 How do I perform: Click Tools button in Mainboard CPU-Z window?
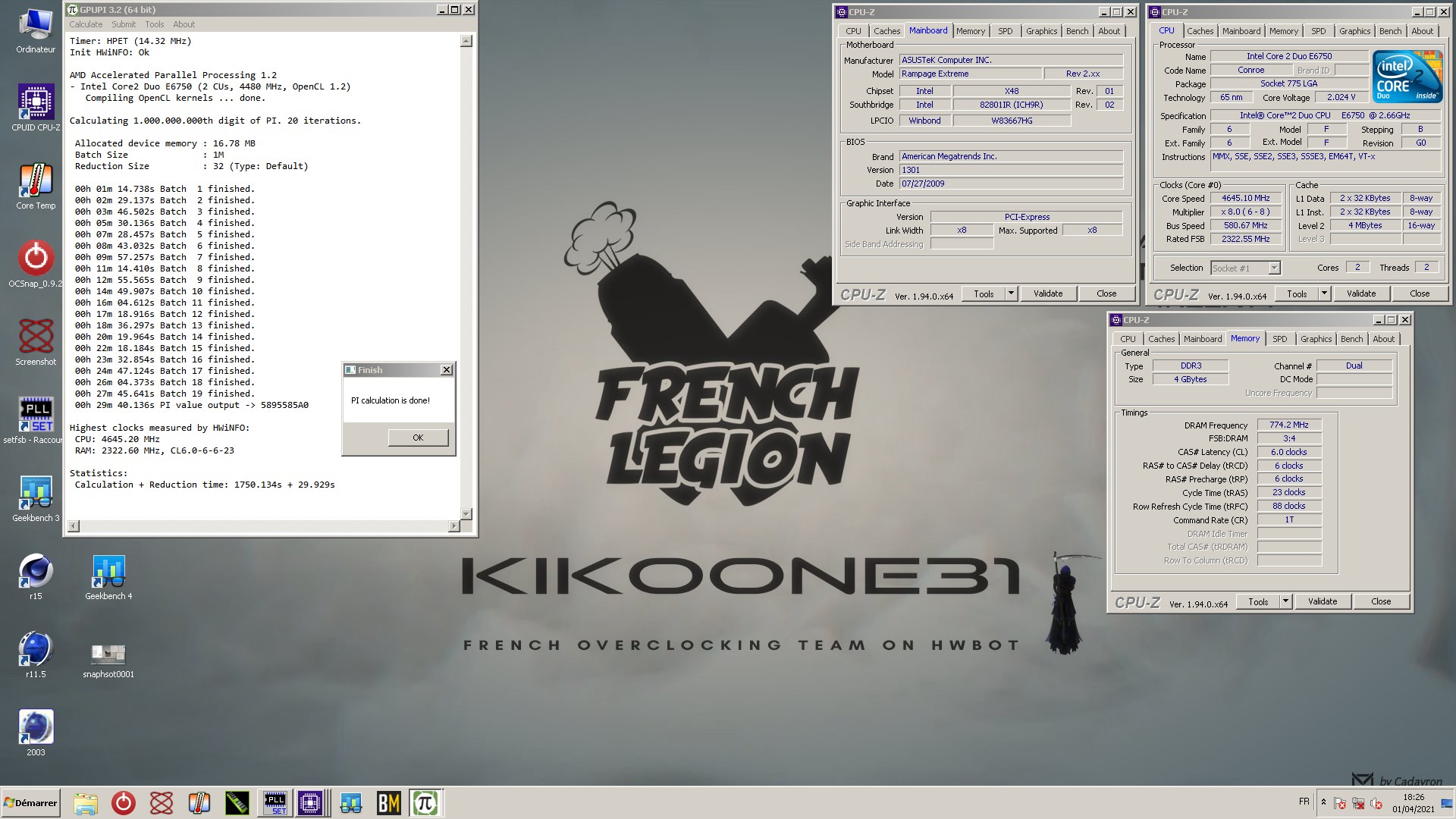point(984,293)
